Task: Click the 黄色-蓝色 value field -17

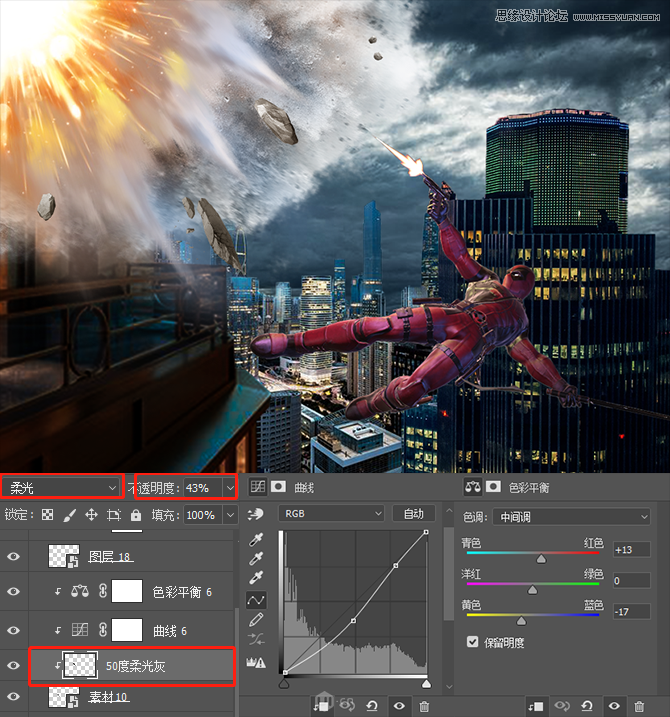Action: pyautogui.click(x=632, y=611)
